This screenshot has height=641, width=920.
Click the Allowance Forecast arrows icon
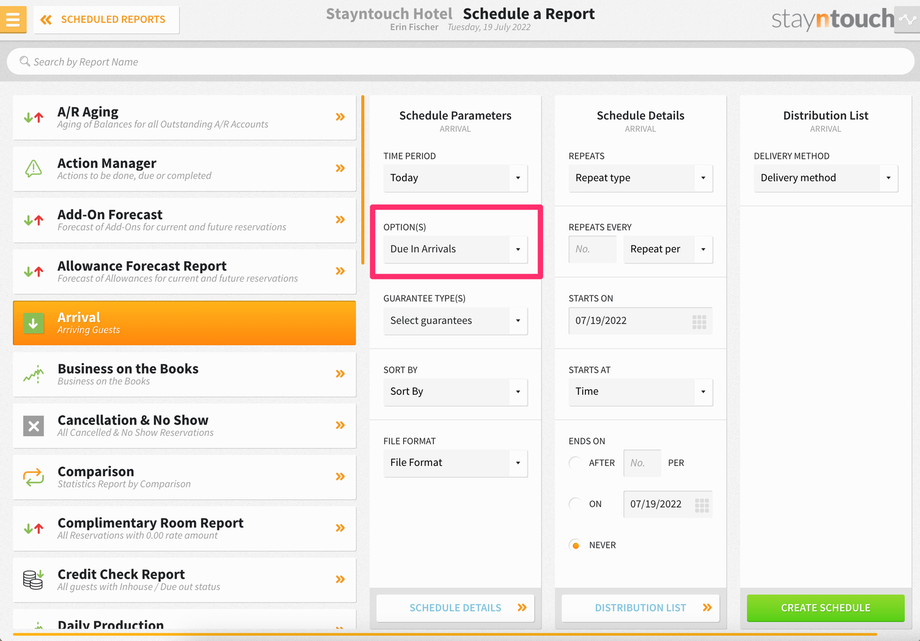[33, 271]
